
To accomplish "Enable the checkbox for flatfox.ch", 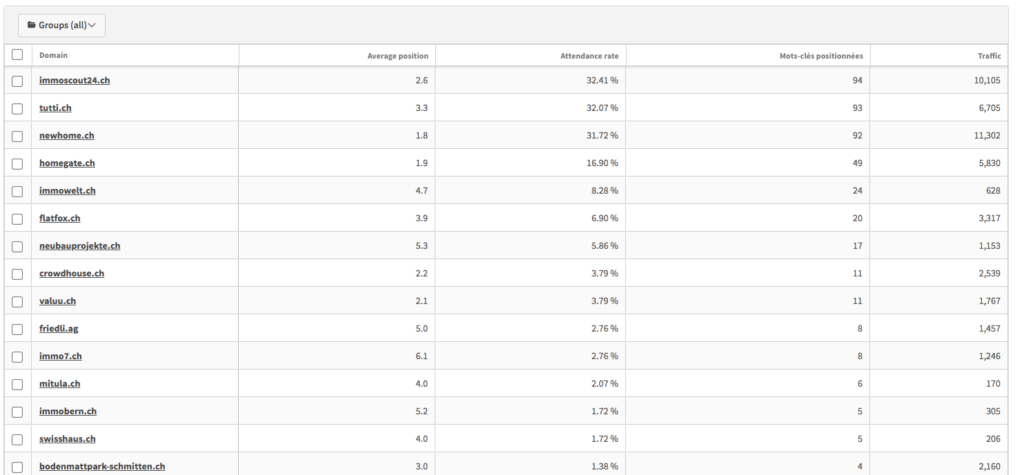I will coord(18,219).
